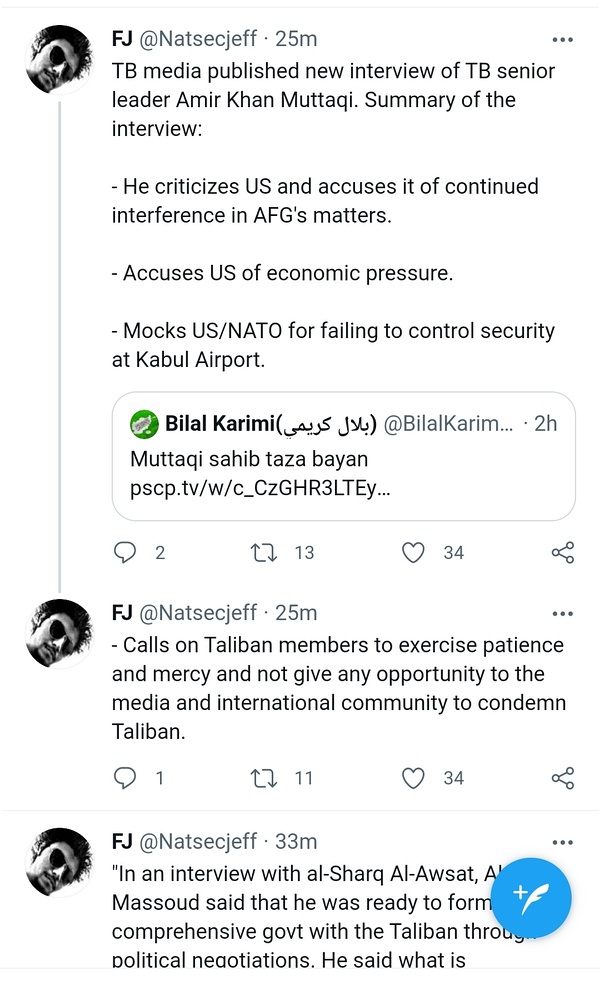Open more options for al-Sharq Al-Awsat tweet
Screen dimensions: 600x986
point(563,842)
